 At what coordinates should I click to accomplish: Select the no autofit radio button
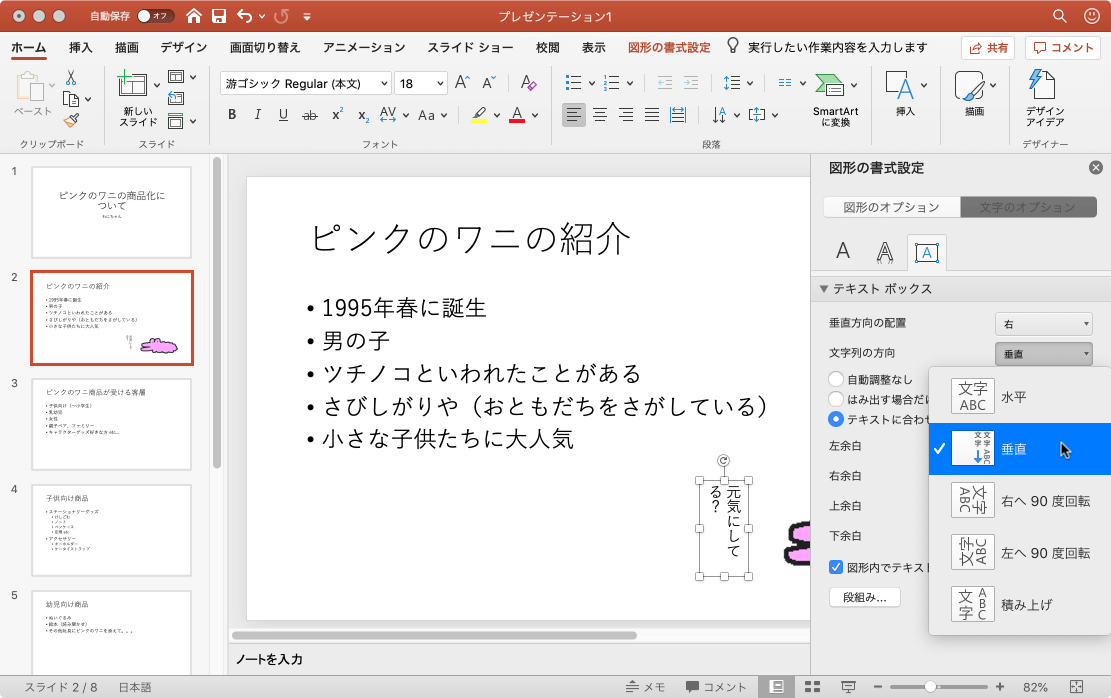pos(836,379)
